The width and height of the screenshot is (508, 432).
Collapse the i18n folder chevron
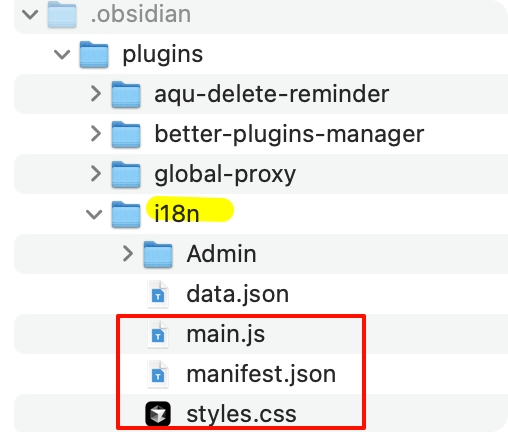[x=94, y=214]
